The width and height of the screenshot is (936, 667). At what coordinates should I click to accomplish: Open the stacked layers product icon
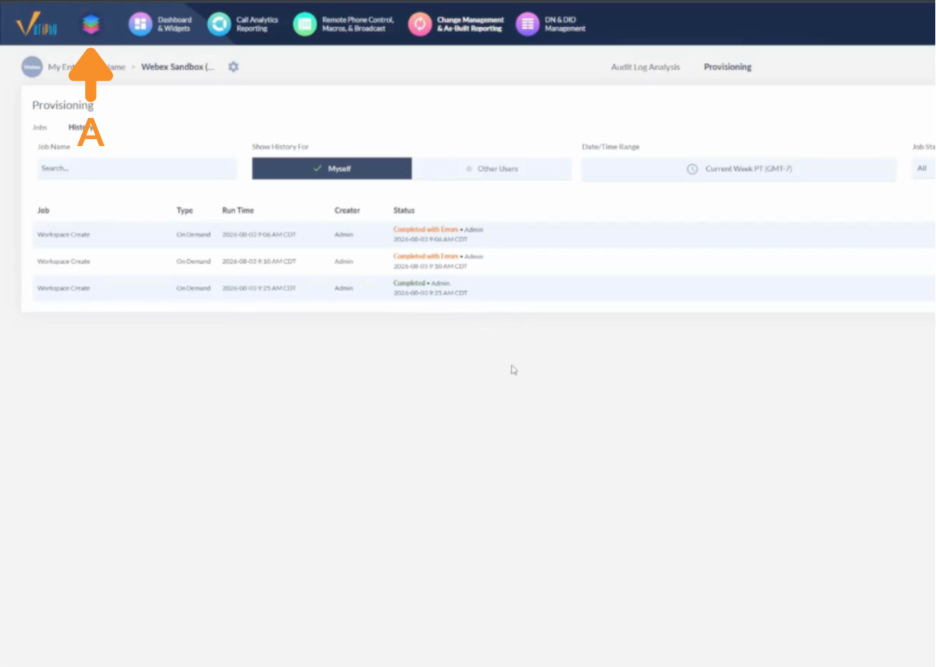(x=91, y=24)
